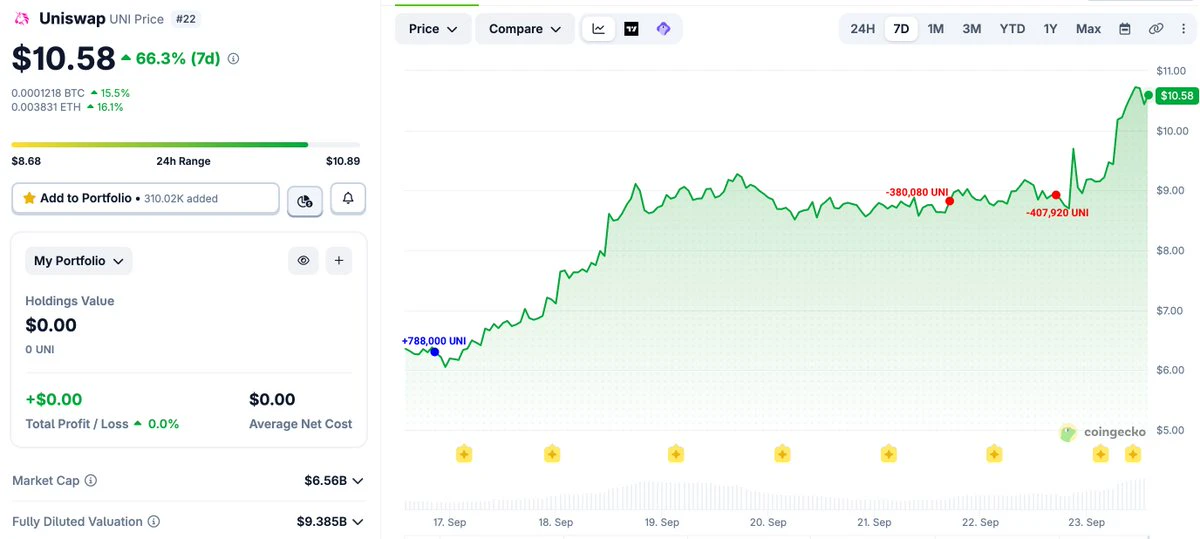Select the 1M time range
The width and height of the screenshot is (1200, 539).
[x=935, y=29]
